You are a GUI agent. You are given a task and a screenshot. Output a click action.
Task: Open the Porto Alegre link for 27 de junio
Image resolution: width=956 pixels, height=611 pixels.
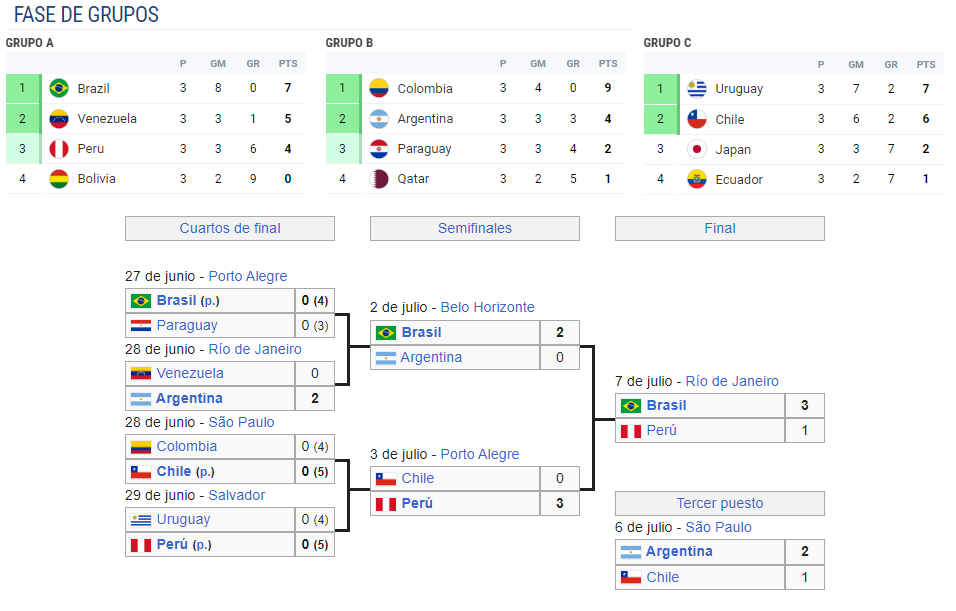pyautogui.click(x=247, y=276)
